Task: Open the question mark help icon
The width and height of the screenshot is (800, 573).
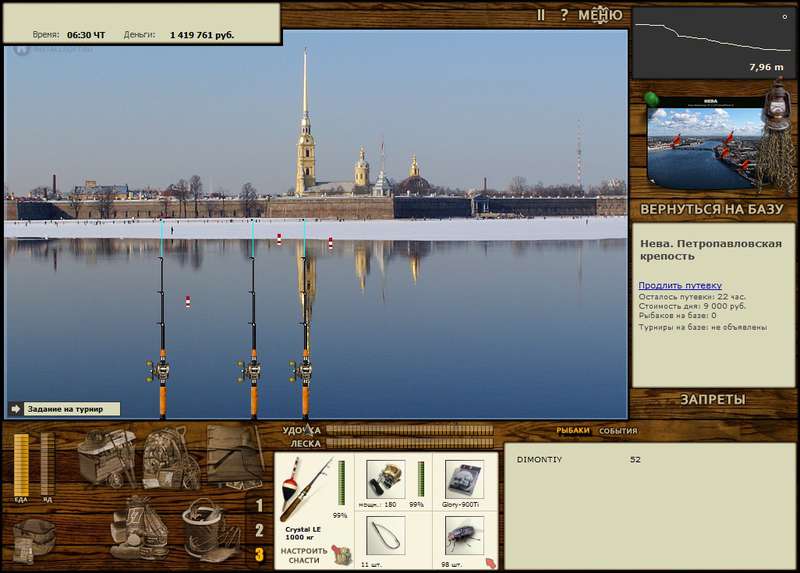Action: (564, 15)
